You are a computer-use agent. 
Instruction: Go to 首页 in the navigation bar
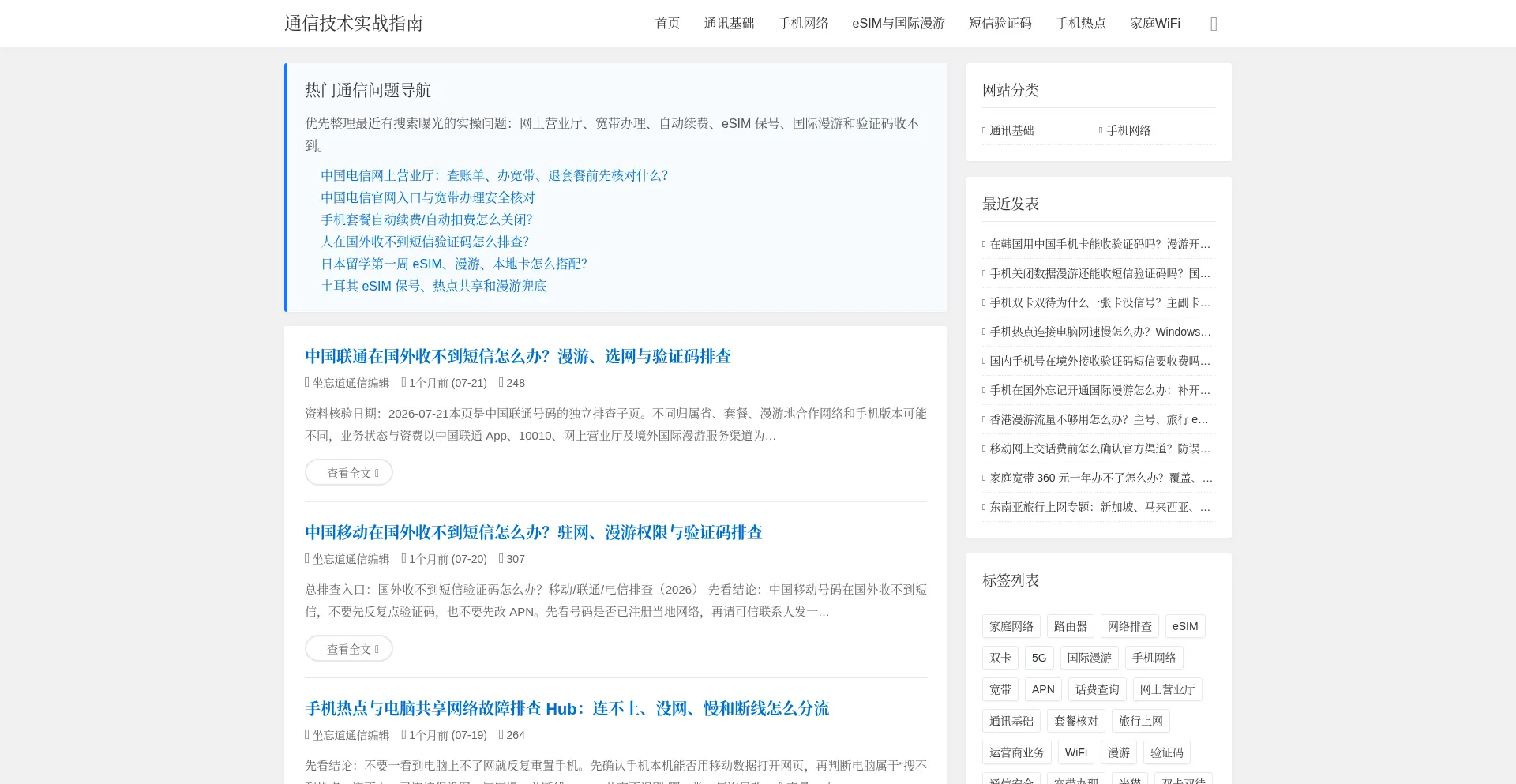(x=667, y=24)
